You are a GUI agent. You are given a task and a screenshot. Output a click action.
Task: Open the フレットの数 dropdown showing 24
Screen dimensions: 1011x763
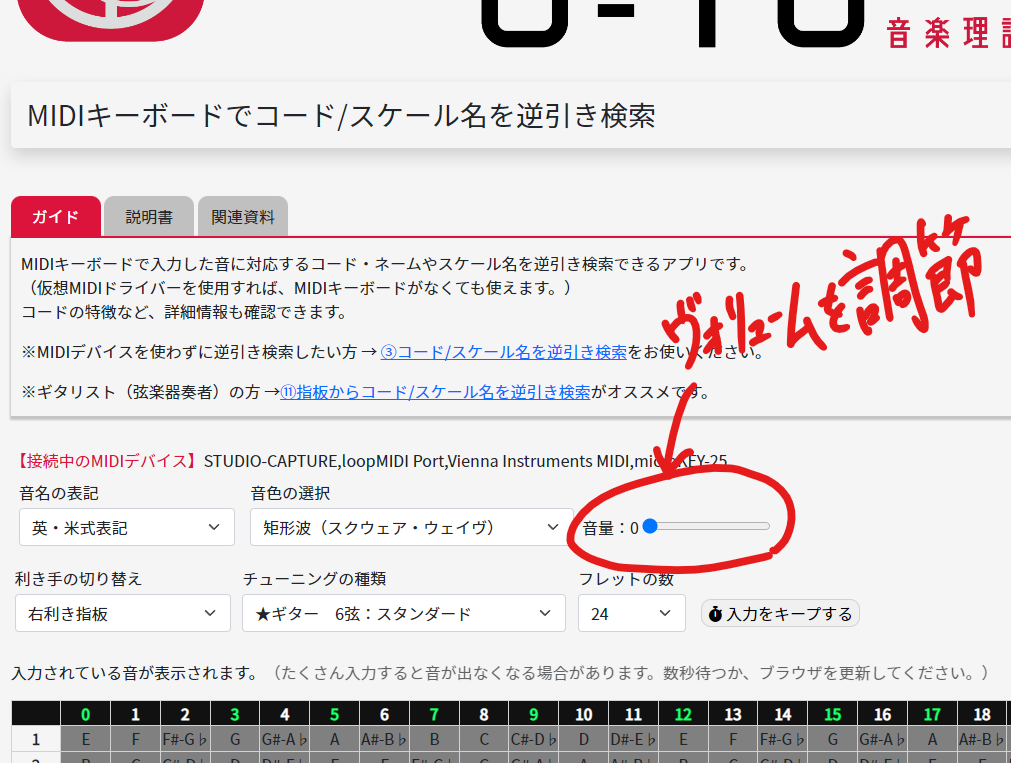[631, 613]
